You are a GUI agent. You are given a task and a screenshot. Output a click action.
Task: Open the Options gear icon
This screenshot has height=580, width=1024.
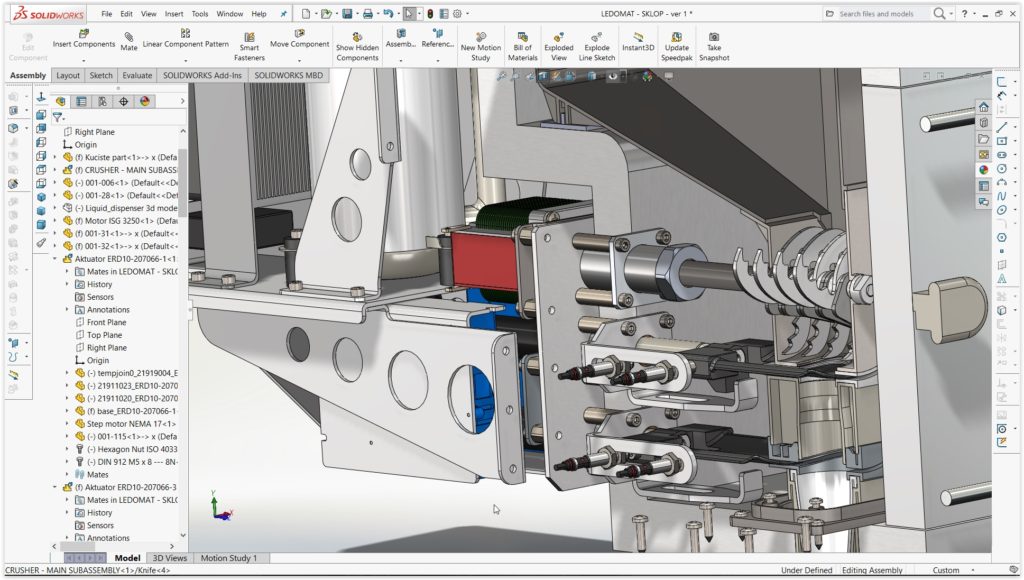tap(457, 13)
